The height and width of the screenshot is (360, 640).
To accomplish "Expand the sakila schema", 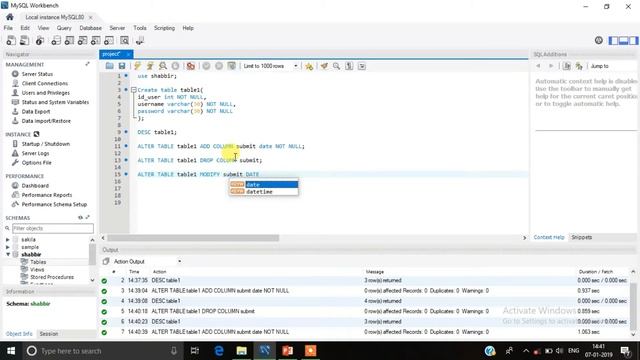I will (8, 240).
